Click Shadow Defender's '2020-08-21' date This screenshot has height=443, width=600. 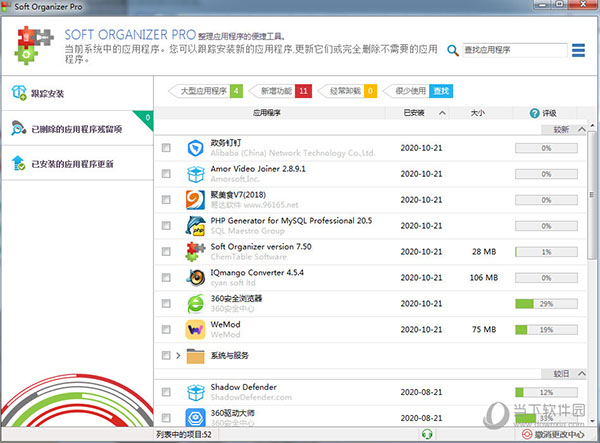(x=421, y=392)
